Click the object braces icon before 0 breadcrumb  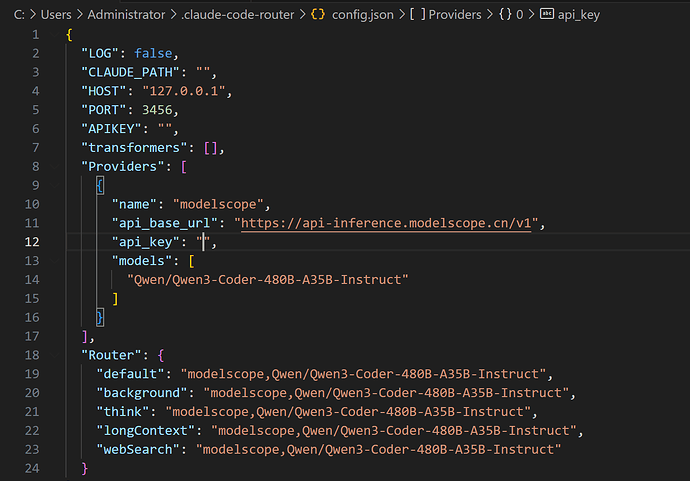click(505, 15)
